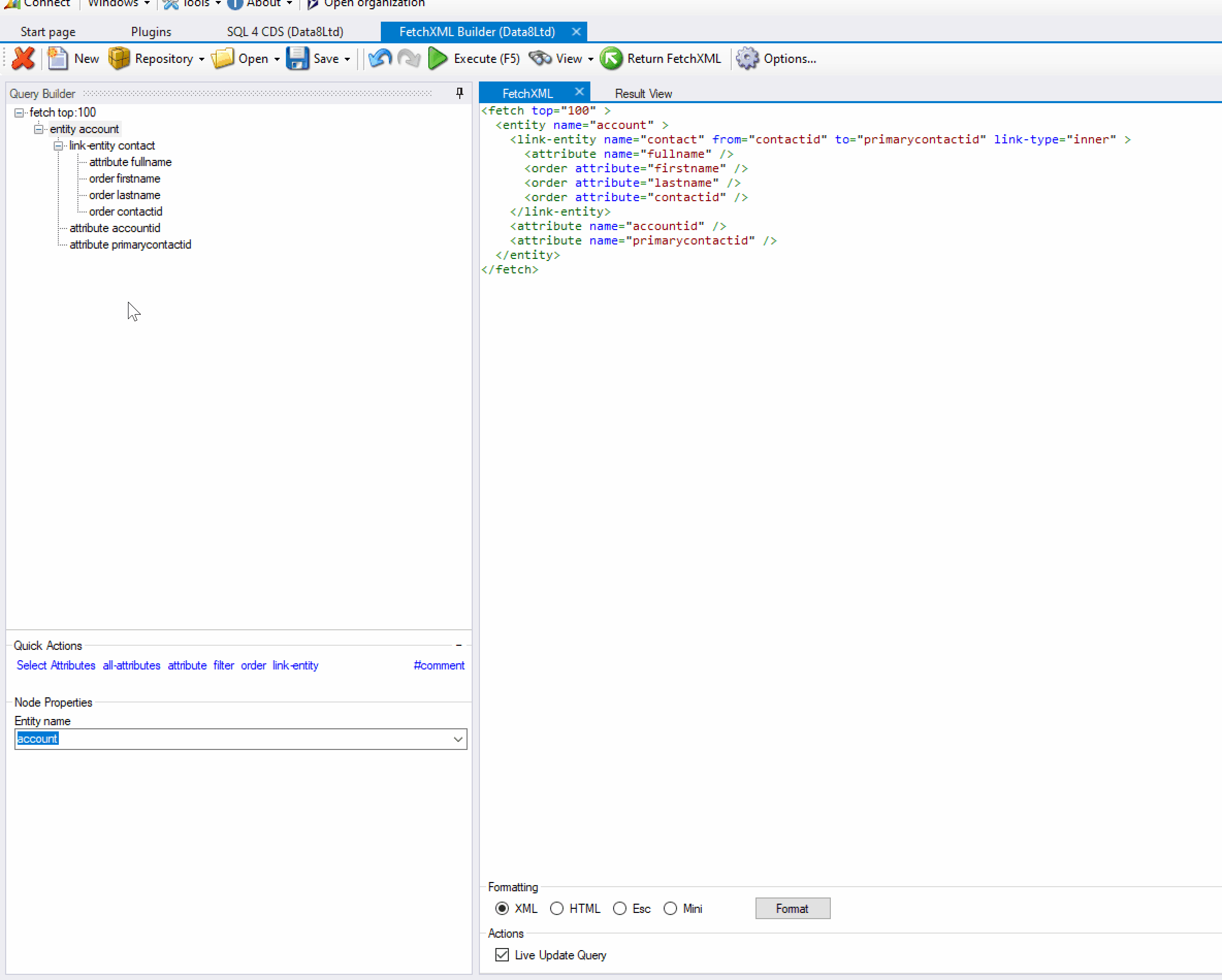The image size is (1222, 980).
Task: Click the all-attributes quick action link
Action: pyautogui.click(x=132, y=665)
